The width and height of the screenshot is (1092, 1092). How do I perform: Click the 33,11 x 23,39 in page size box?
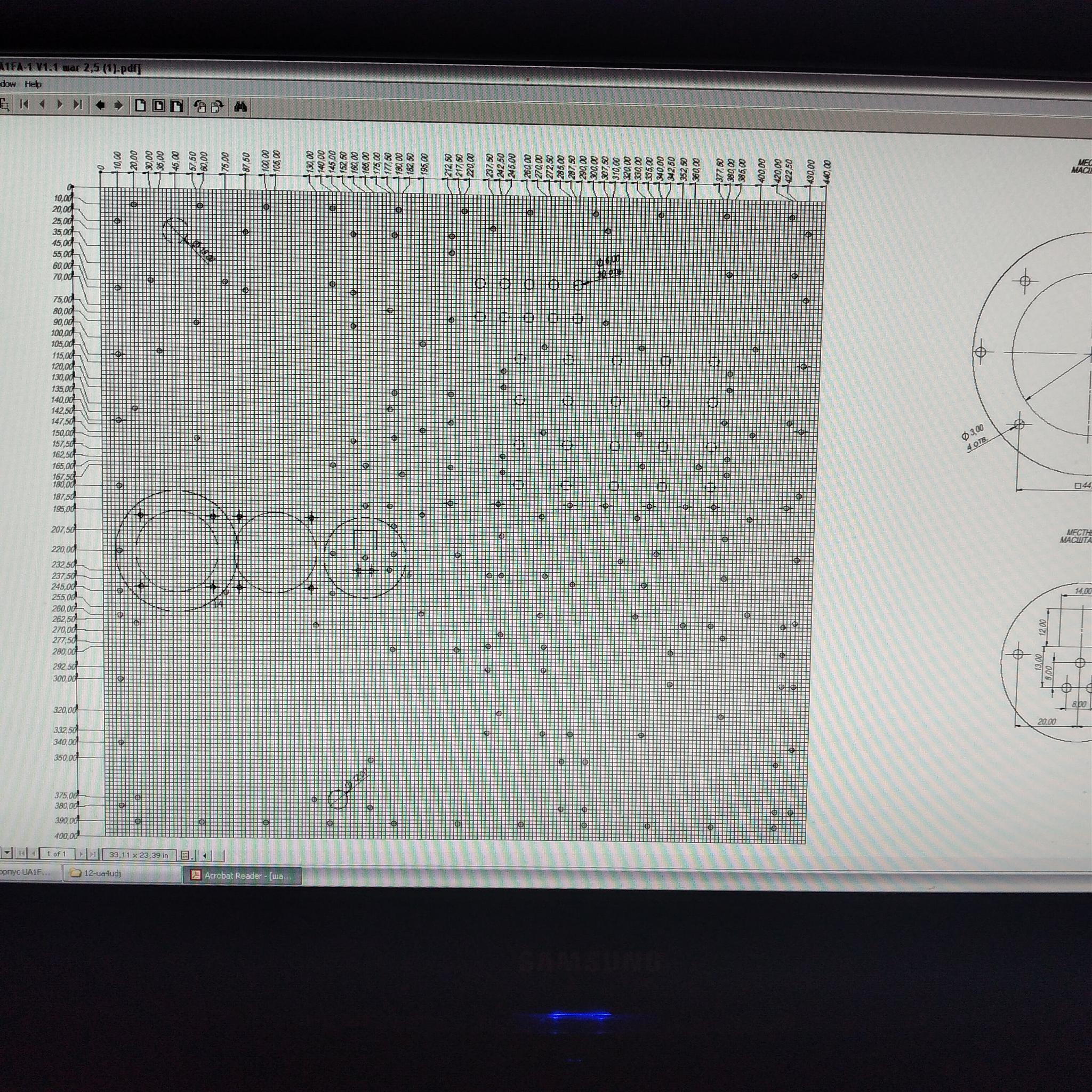[x=139, y=855]
